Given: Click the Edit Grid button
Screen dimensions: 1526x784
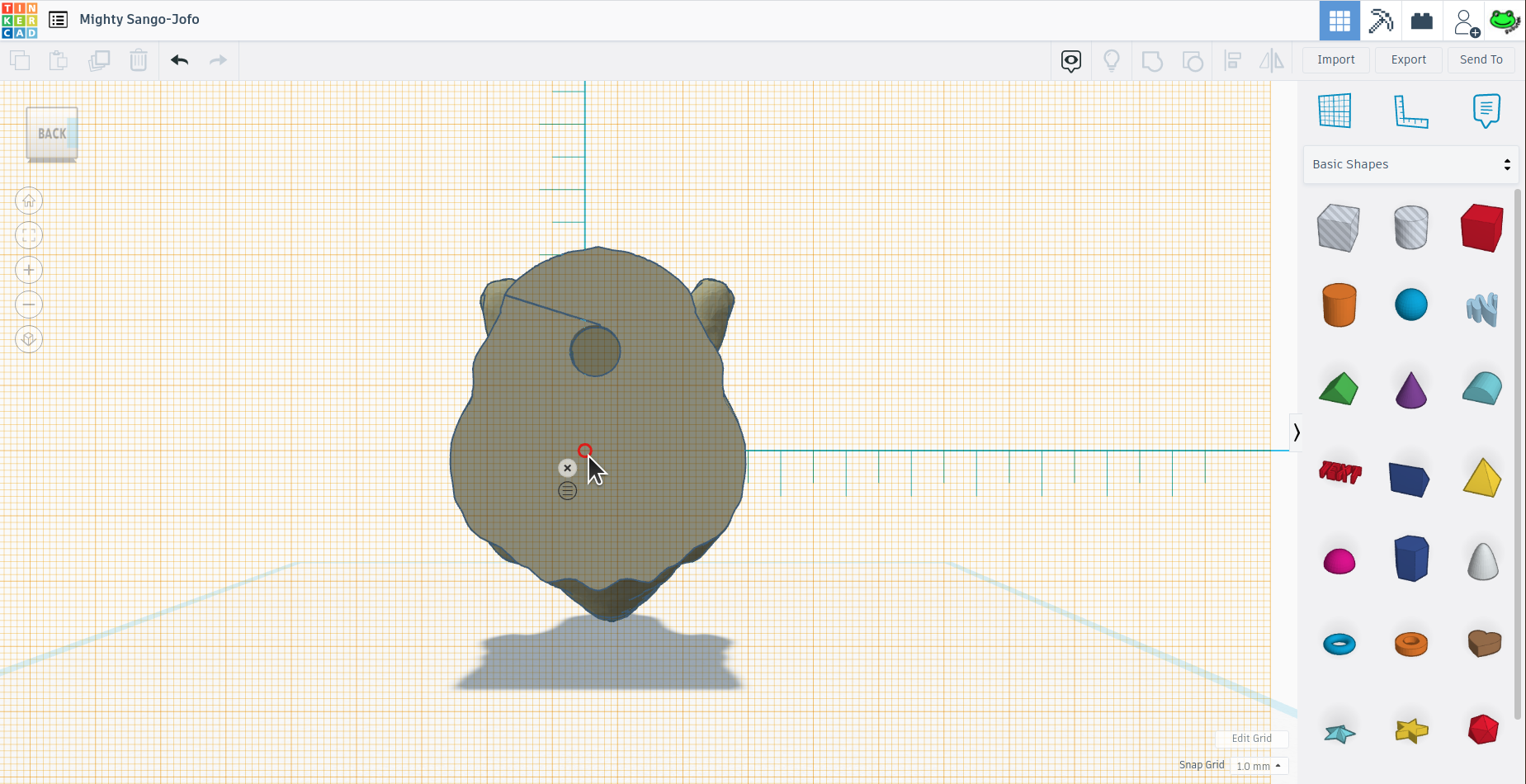Looking at the screenshot, I should click(x=1251, y=739).
